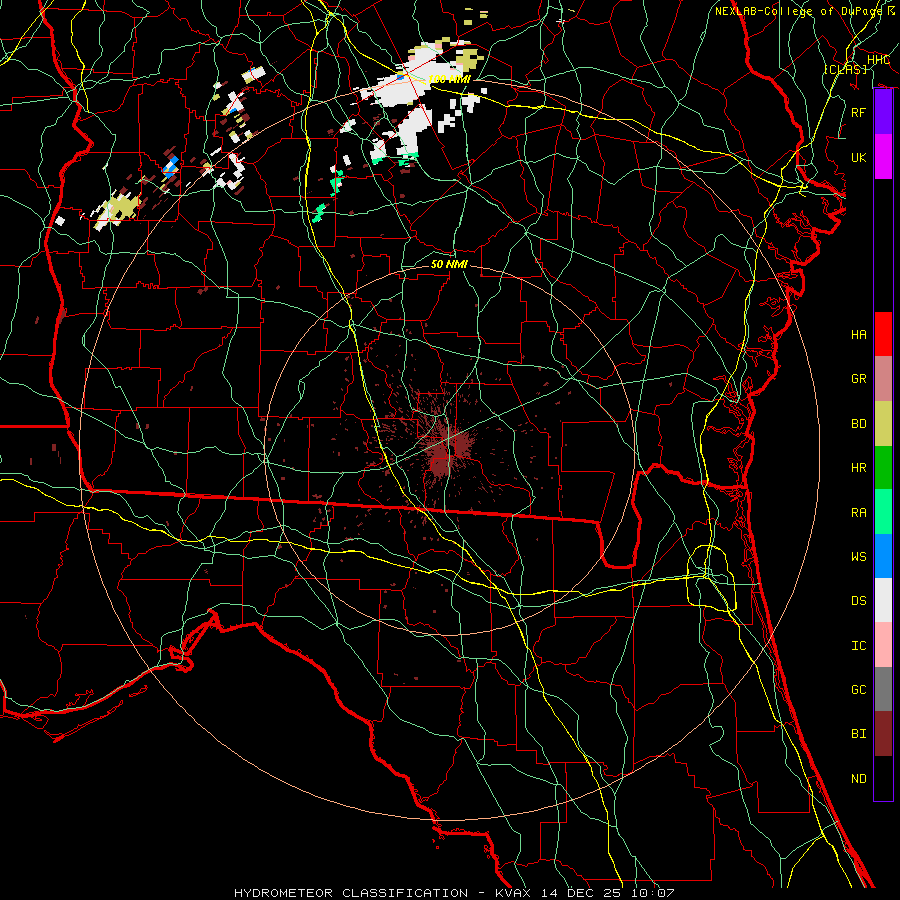Click the WS legend label
900x900 pixels.
pyautogui.click(x=859, y=557)
